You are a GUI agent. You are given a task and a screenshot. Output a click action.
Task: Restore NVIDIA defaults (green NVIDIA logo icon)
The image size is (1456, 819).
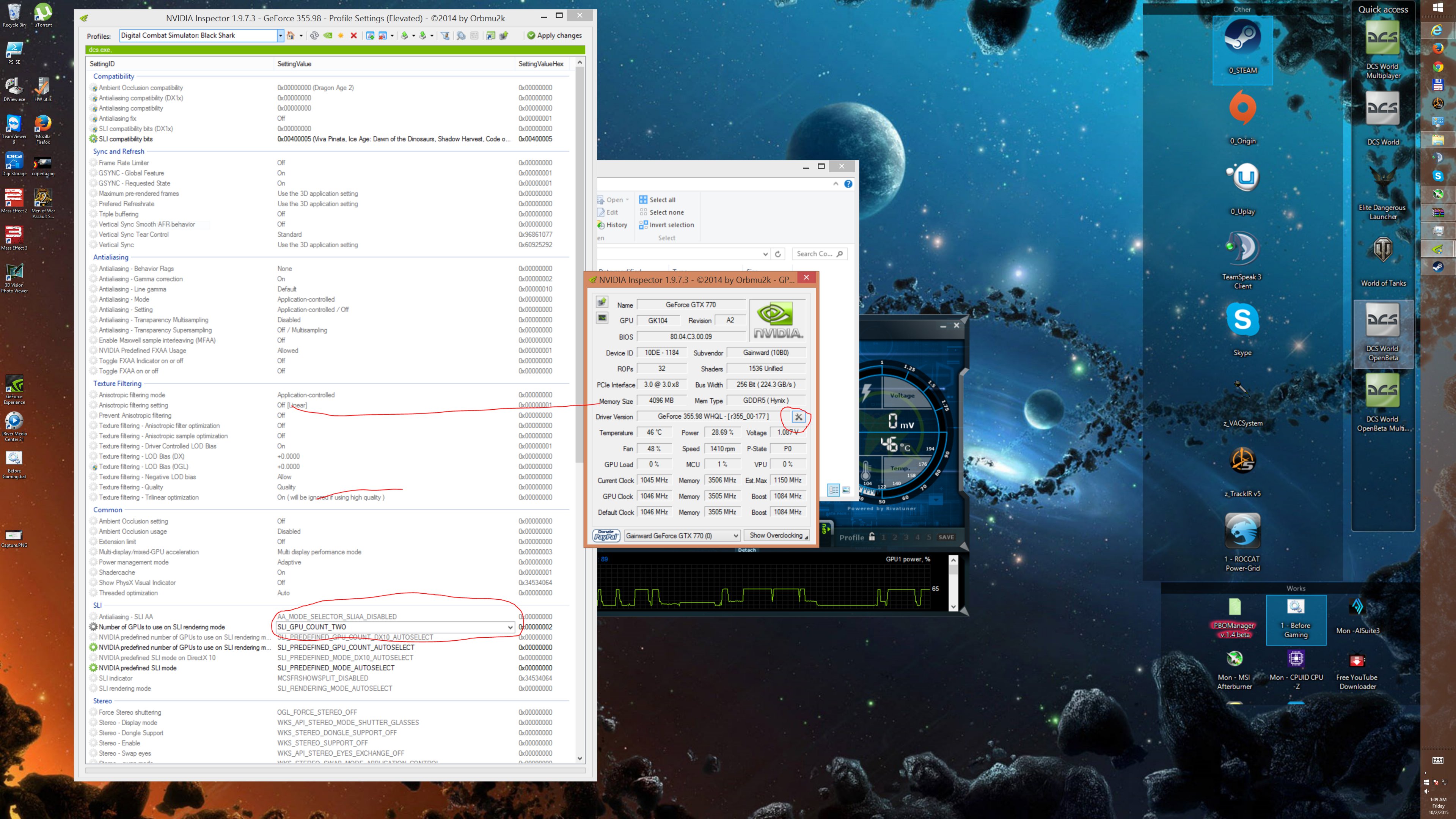click(x=328, y=36)
